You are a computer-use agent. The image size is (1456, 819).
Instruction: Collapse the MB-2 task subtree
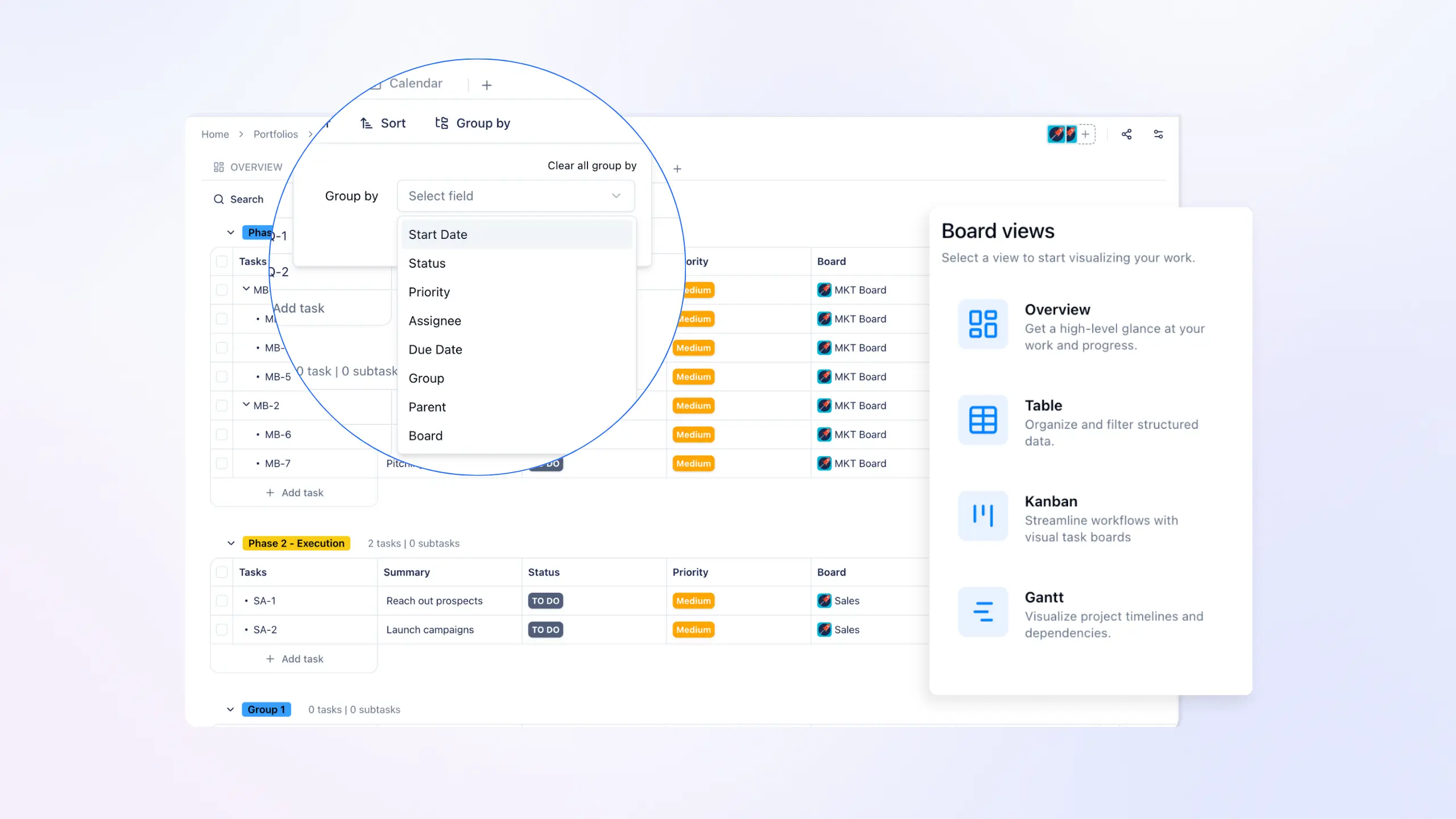pyautogui.click(x=246, y=405)
